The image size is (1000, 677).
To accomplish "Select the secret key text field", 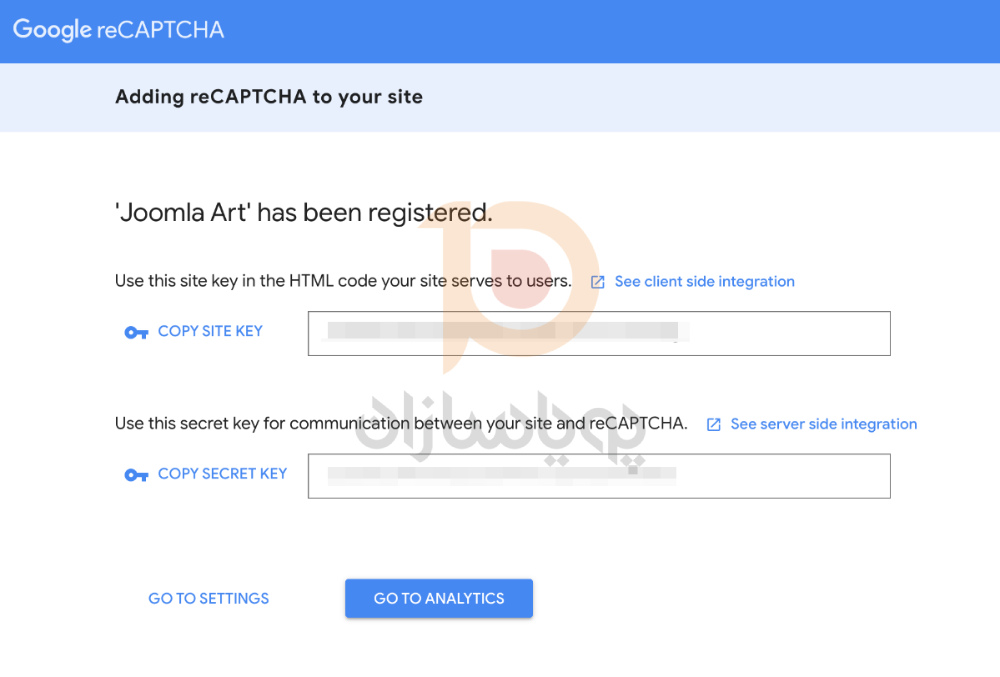I will tap(598, 476).
